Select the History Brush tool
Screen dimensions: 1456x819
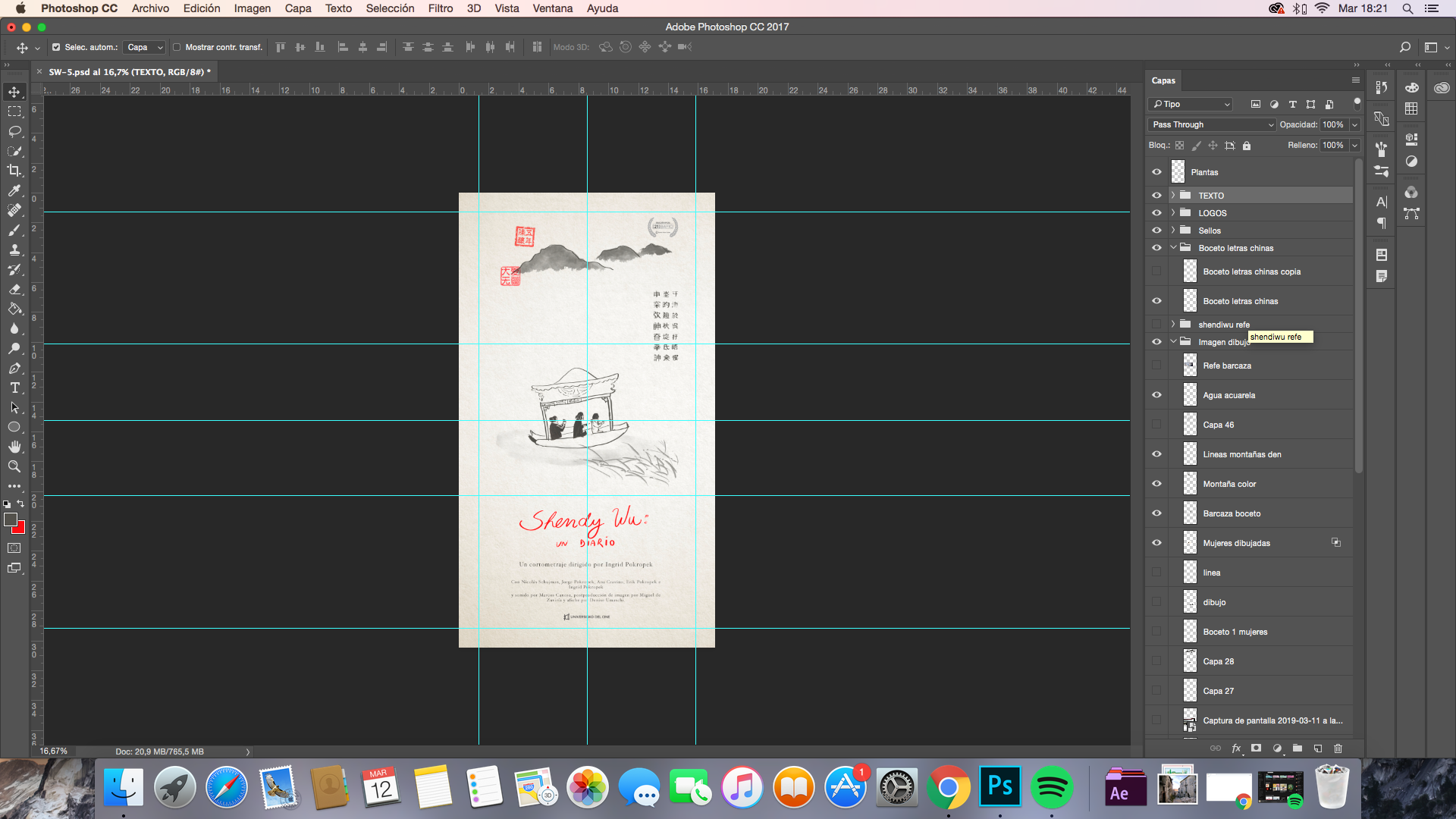tap(14, 269)
